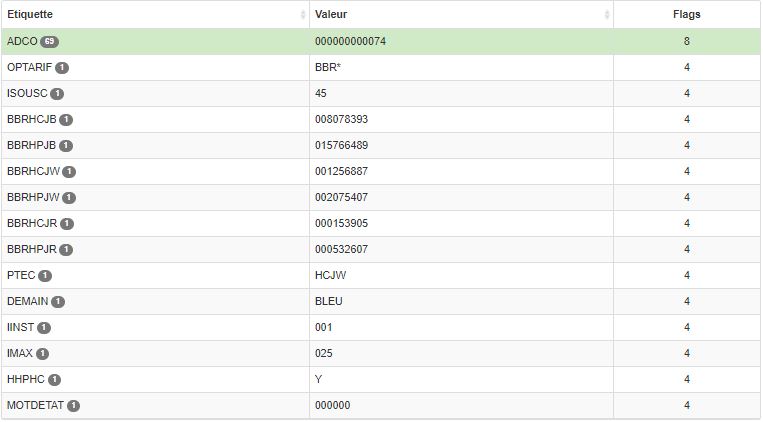
Task: Click flag value 8 in the ADCO row
Action: point(687,41)
